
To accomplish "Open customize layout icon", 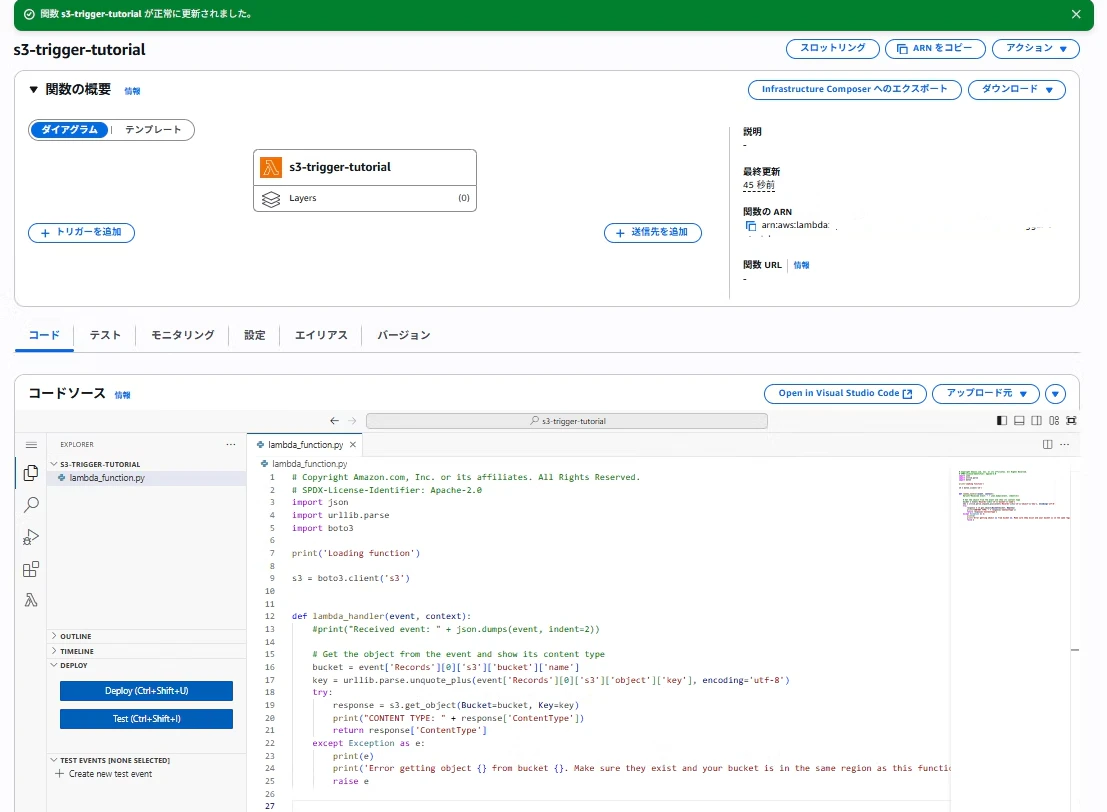I will pos(1054,421).
